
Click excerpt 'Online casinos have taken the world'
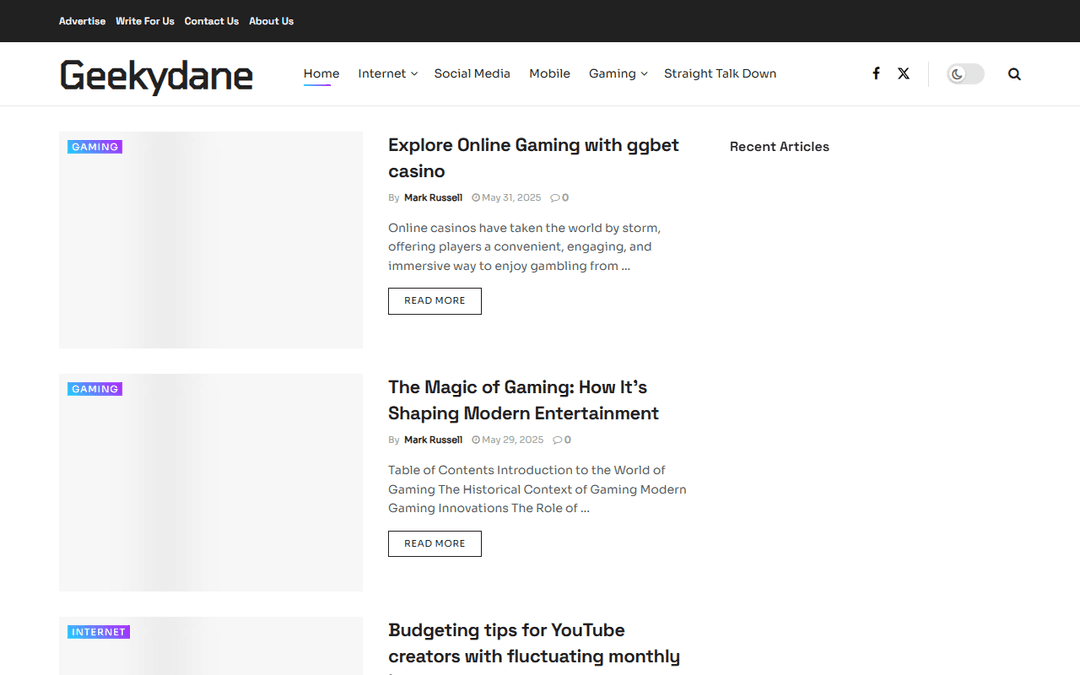click(524, 247)
